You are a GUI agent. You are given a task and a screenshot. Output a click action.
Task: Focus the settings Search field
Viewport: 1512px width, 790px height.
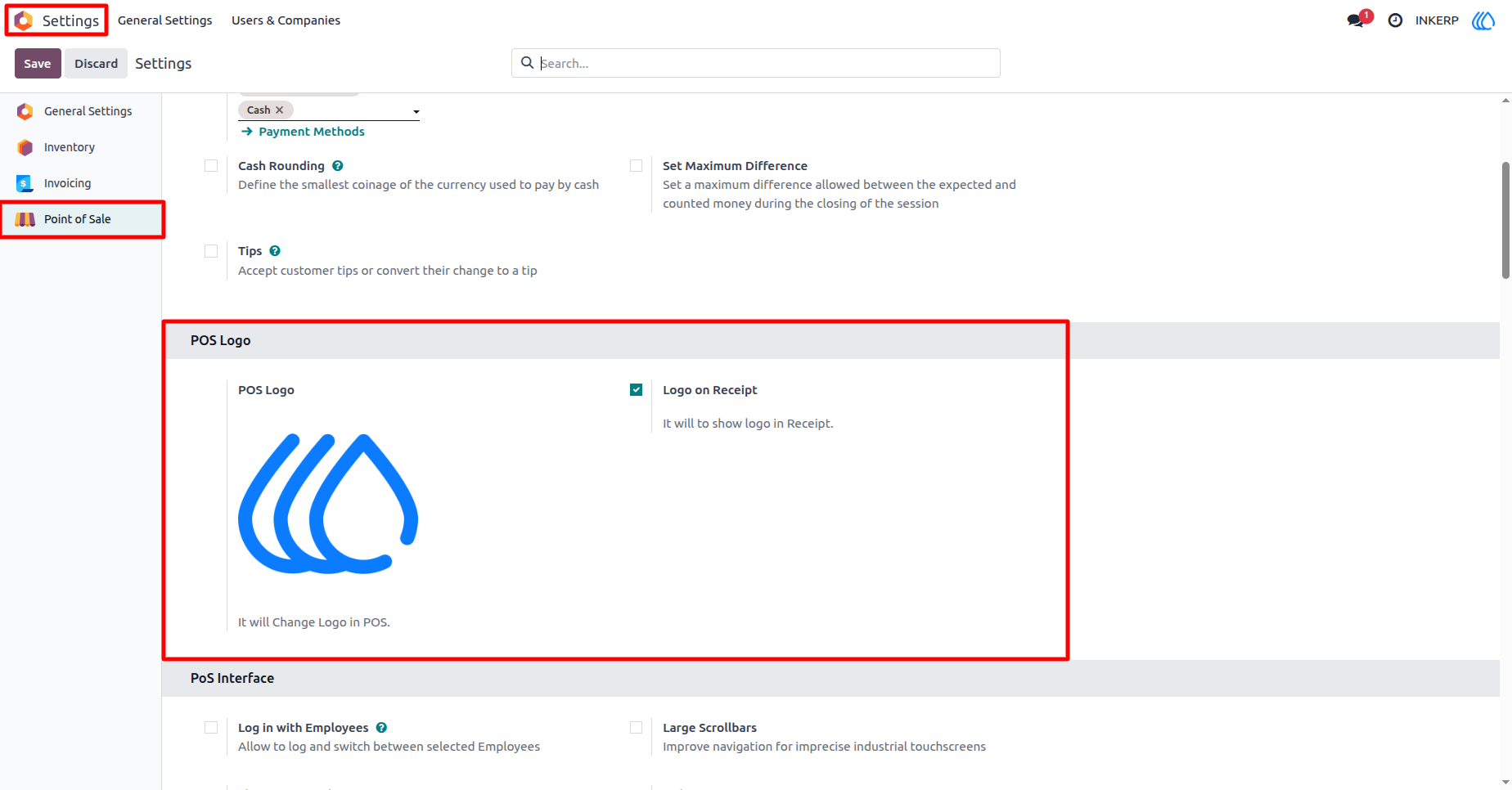tap(755, 63)
